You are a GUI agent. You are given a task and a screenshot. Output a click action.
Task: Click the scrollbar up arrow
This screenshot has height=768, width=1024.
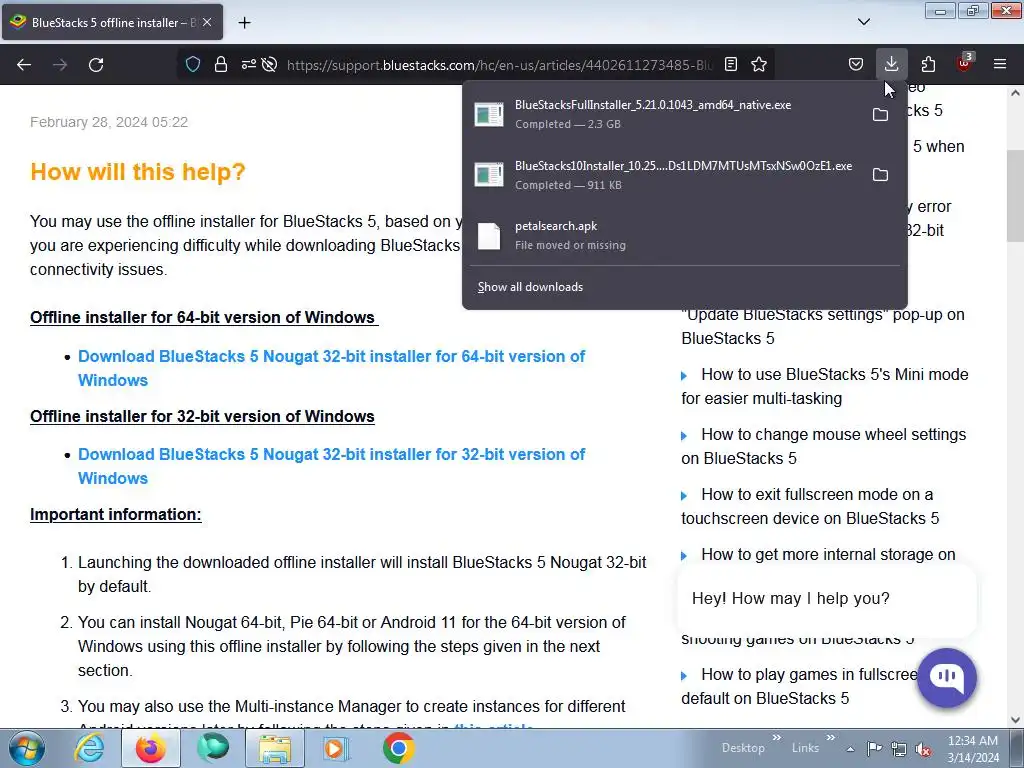[1015, 93]
